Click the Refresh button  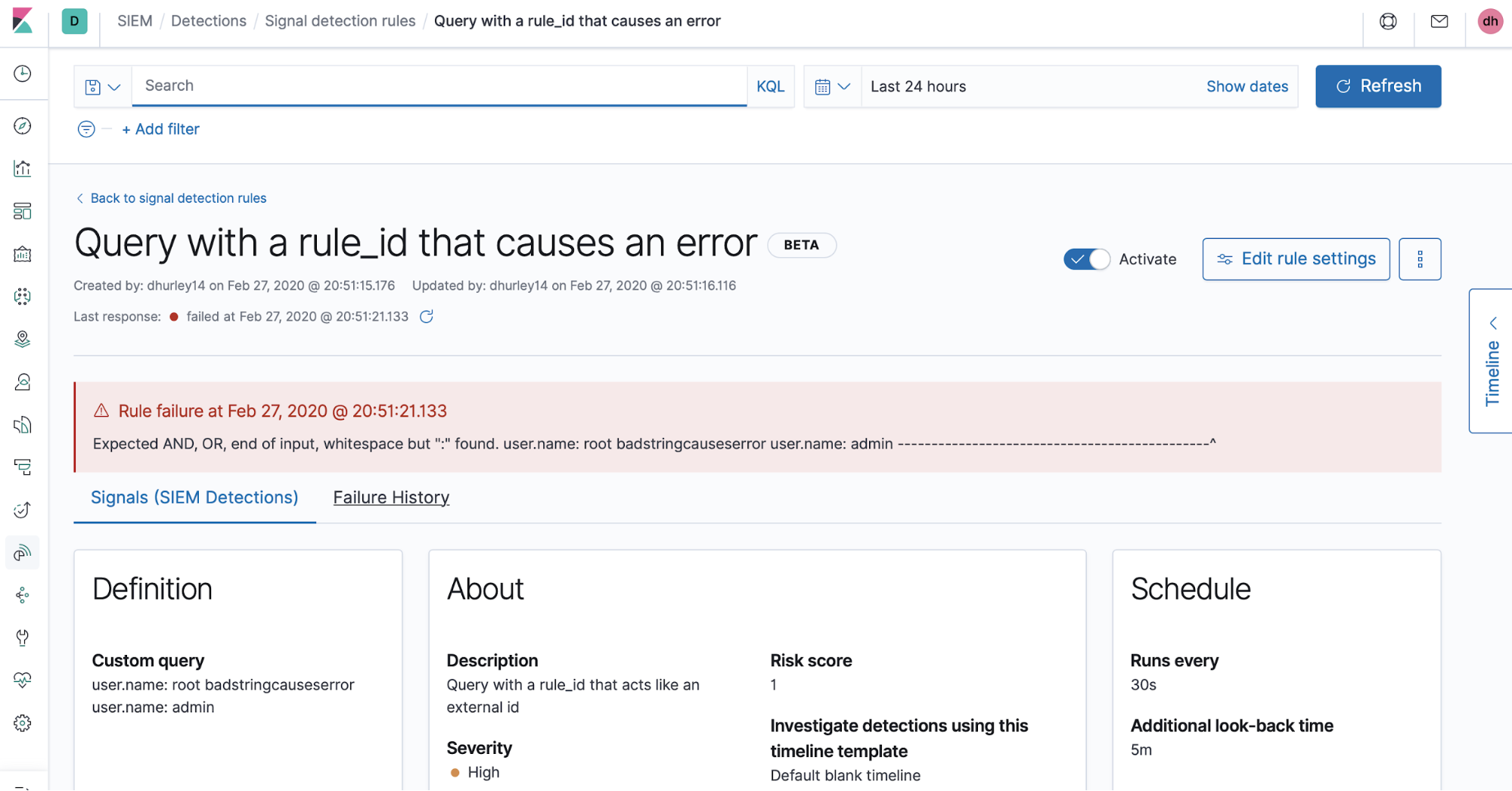click(1378, 86)
